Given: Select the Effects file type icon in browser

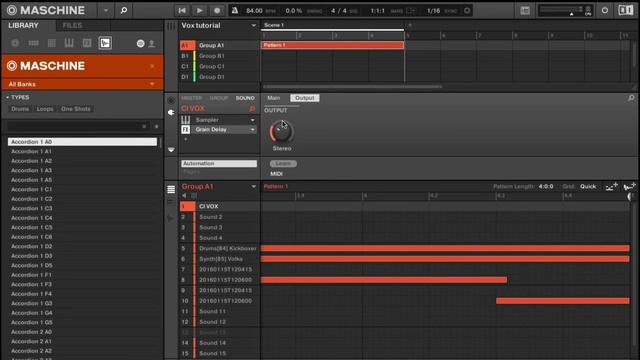Looking at the screenshot, I should click(x=87, y=43).
